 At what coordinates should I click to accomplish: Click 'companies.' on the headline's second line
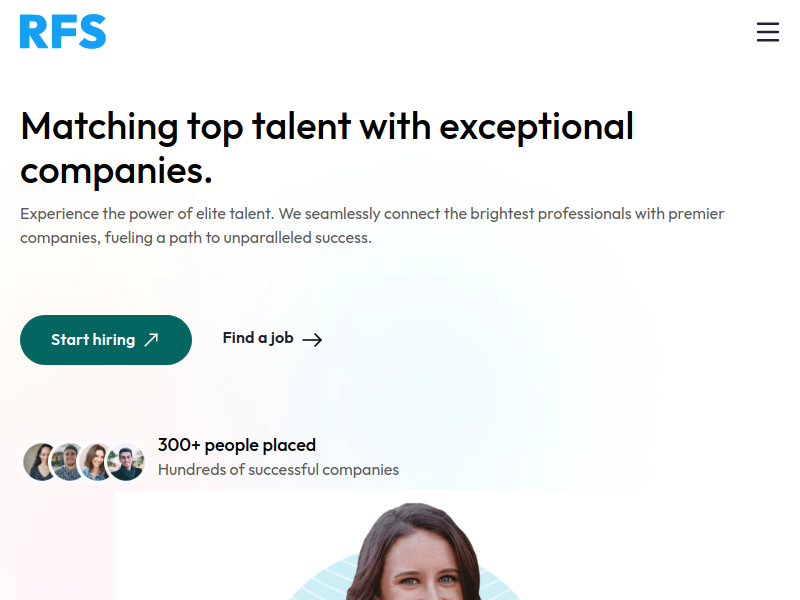click(x=116, y=170)
